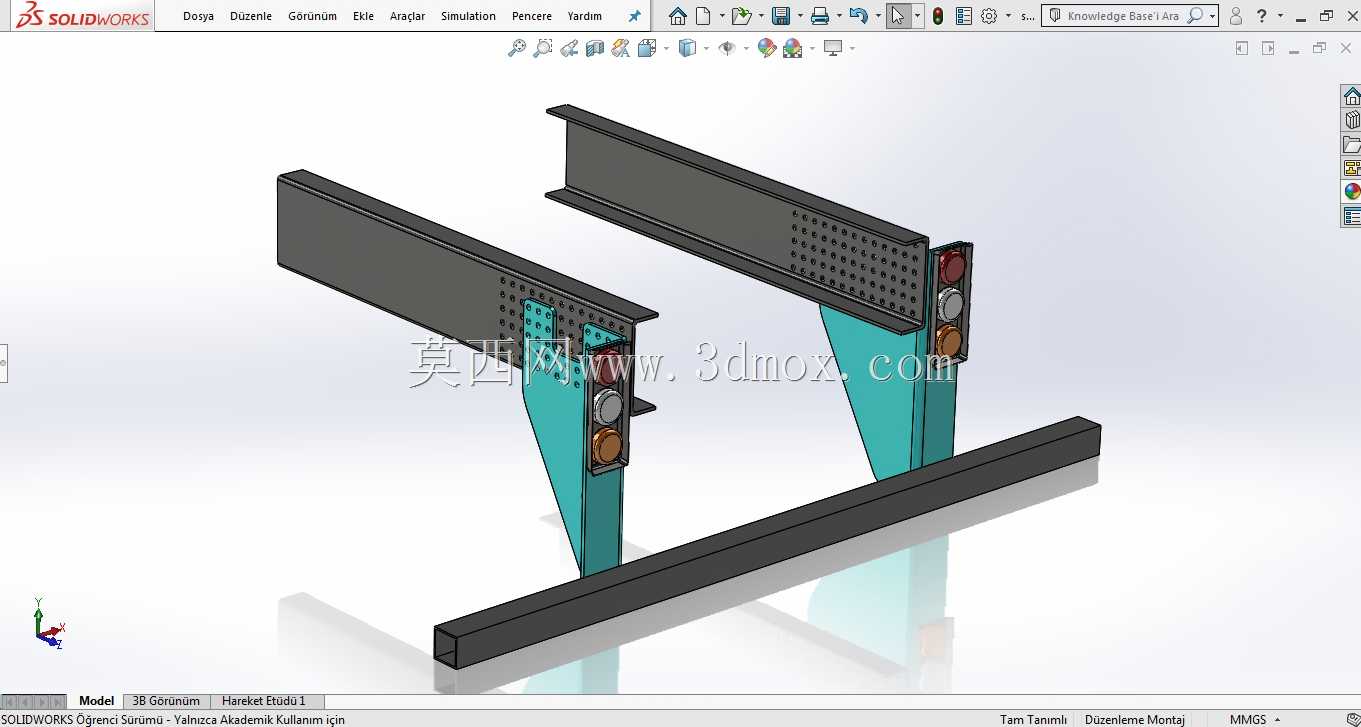Switch to the Model tab

tap(97, 701)
